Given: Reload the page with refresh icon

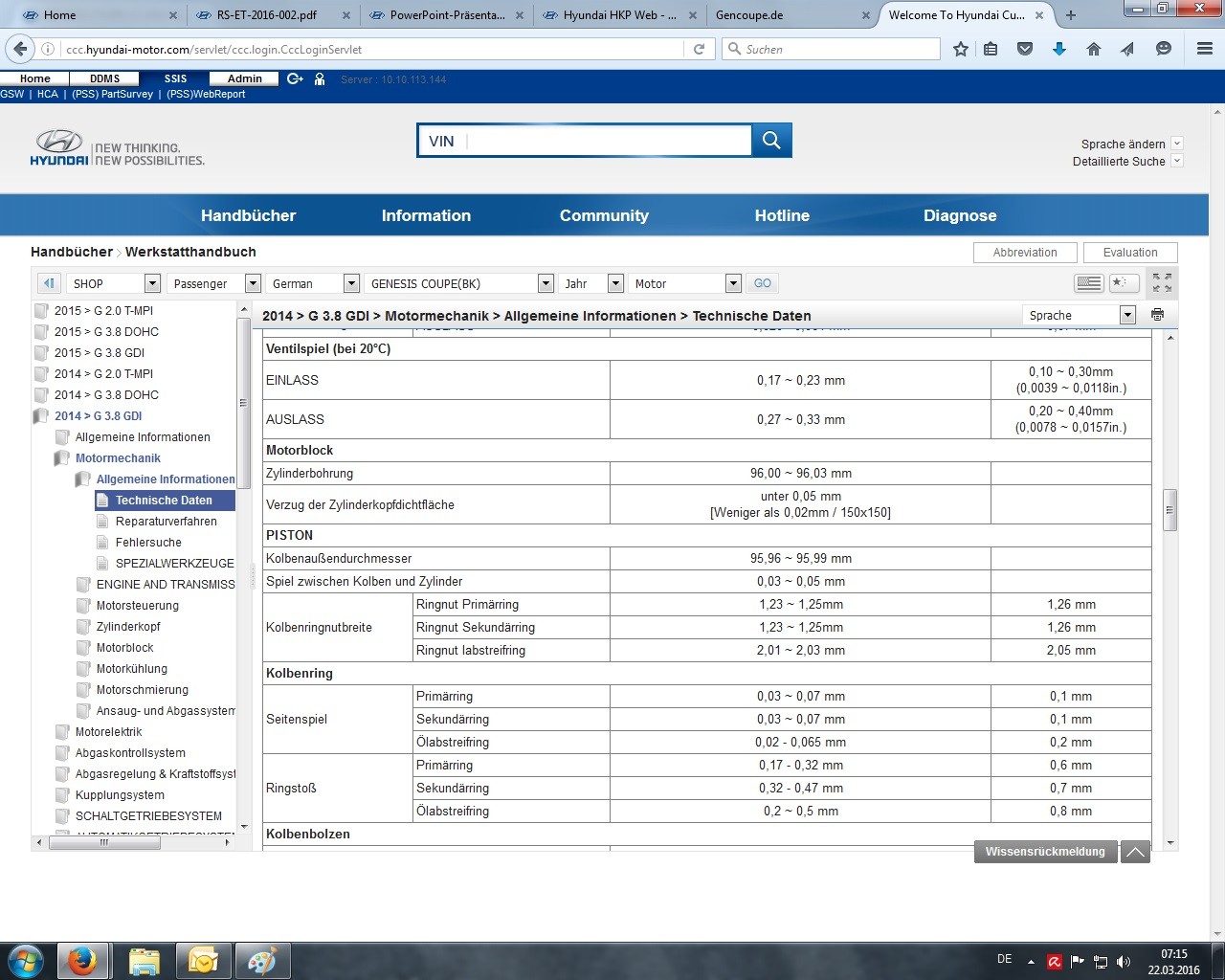Looking at the screenshot, I should coord(699,49).
